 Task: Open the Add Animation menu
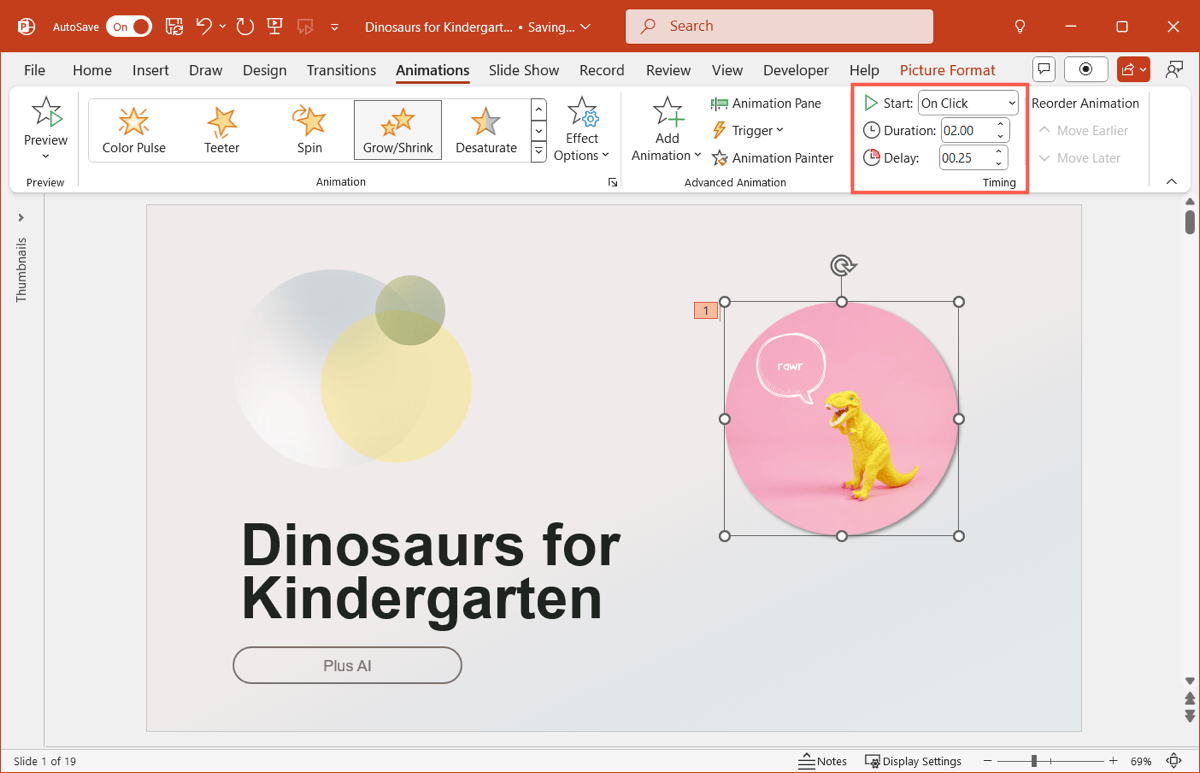click(x=667, y=130)
